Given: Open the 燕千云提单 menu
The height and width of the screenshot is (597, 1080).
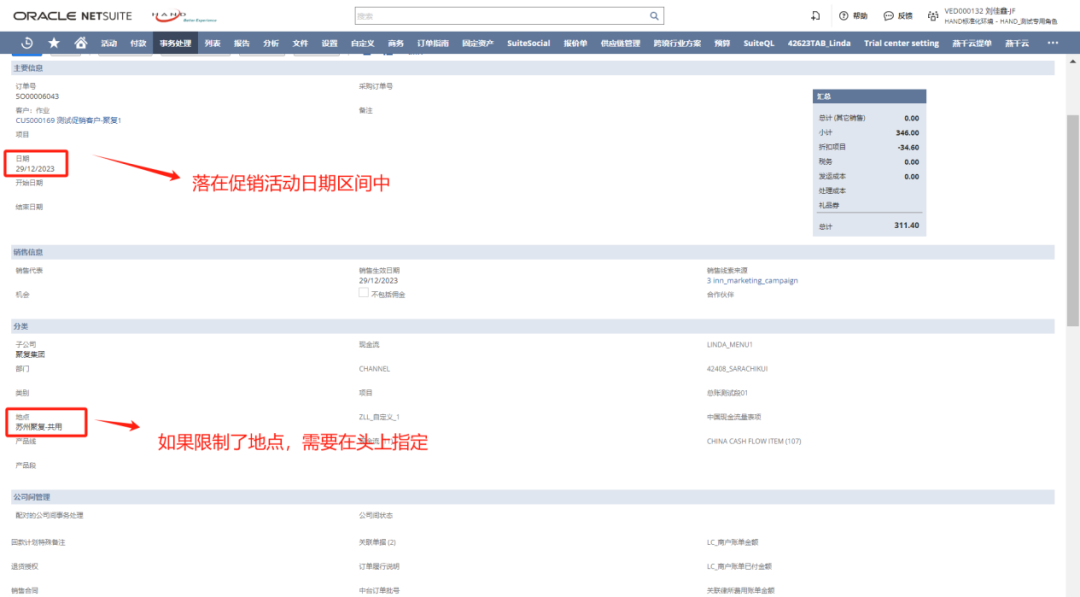Looking at the screenshot, I should click(972, 43).
